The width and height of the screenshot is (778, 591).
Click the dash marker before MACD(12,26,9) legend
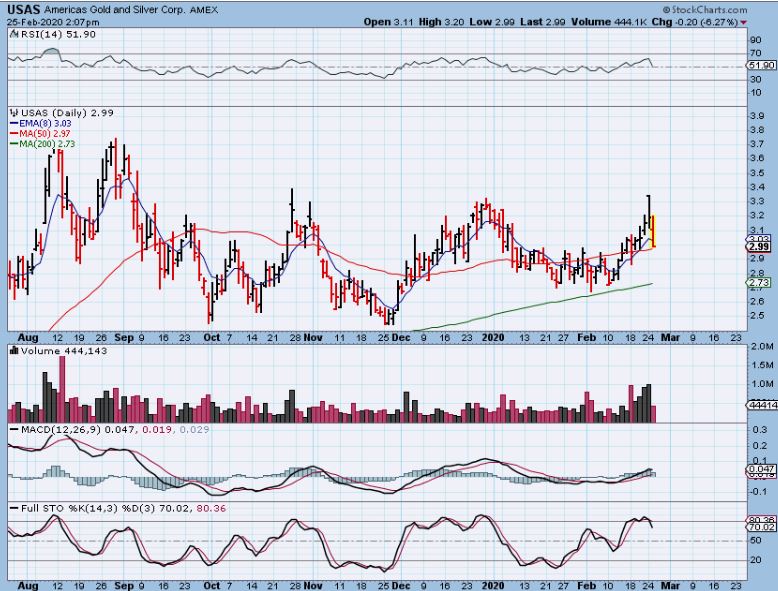(14, 430)
